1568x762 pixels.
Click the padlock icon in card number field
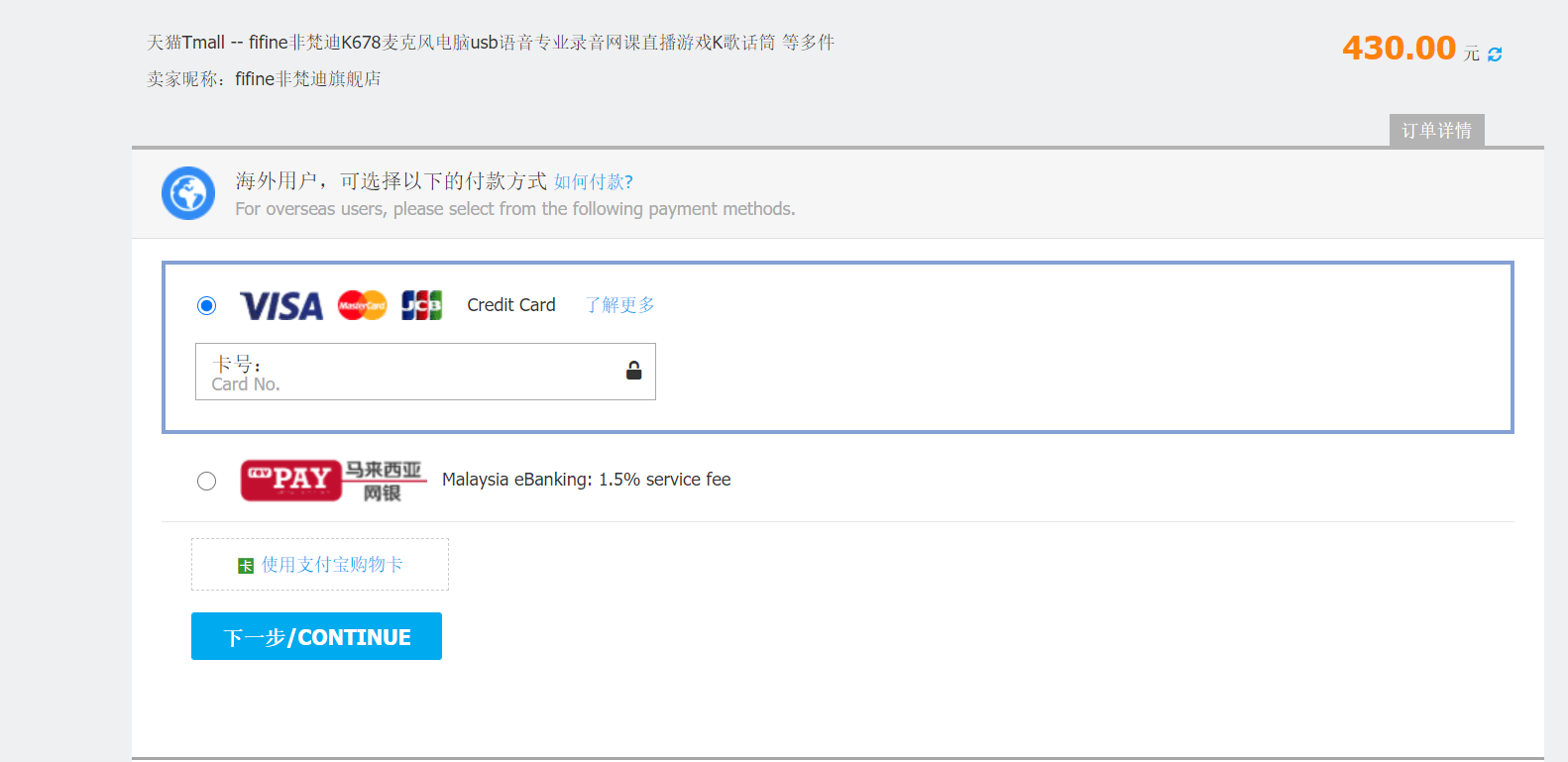click(633, 371)
